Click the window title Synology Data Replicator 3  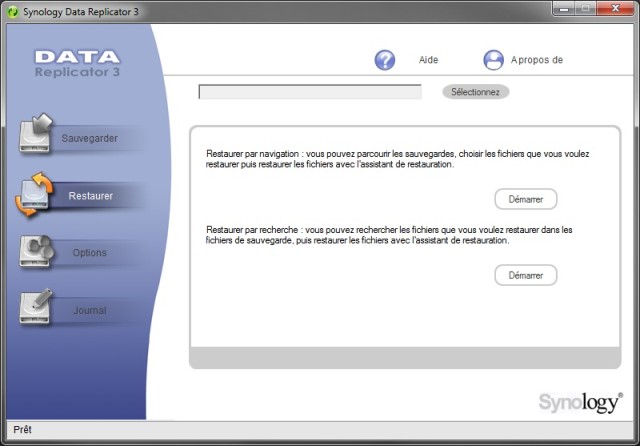point(81,12)
